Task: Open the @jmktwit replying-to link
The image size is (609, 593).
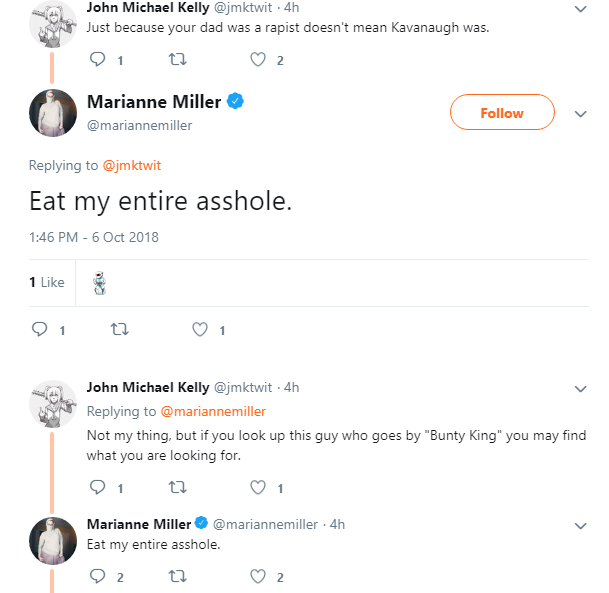Action: point(132,165)
